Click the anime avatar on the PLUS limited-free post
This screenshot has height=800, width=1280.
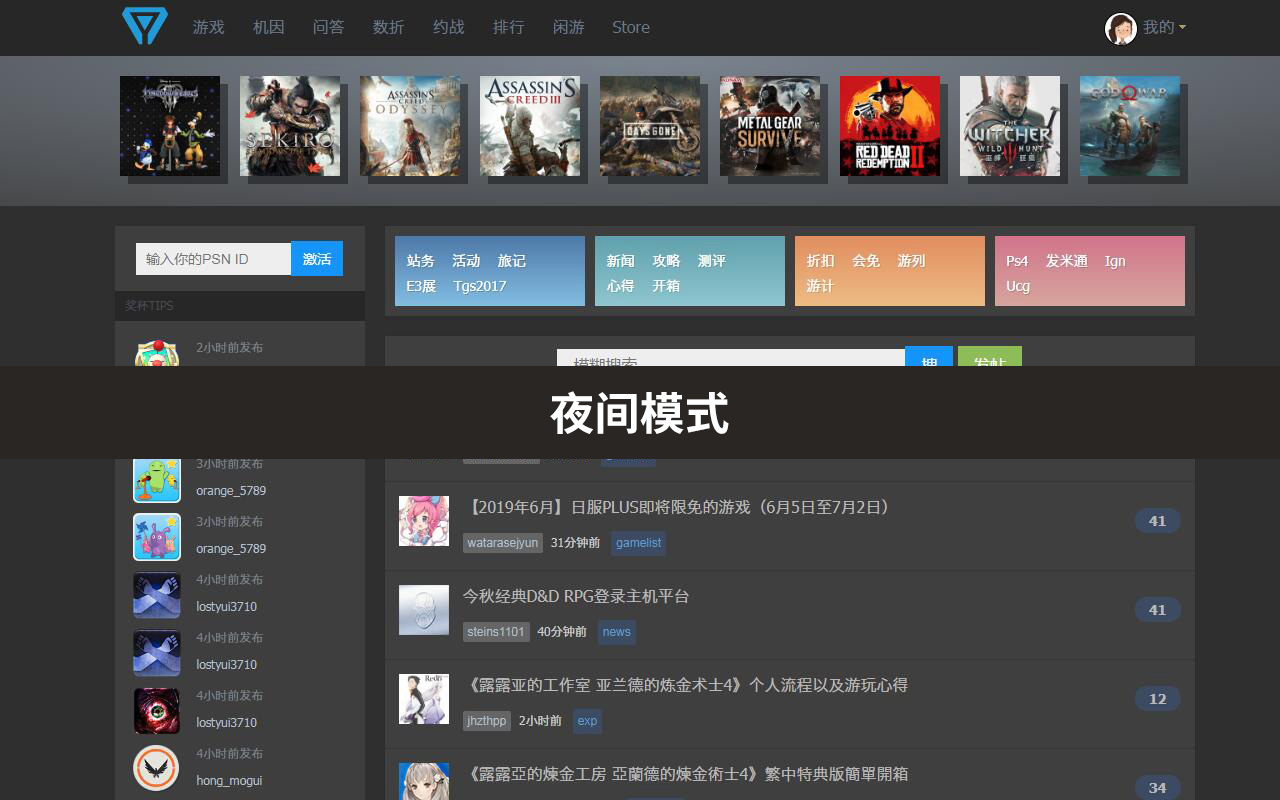pyautogui.click(x=423, y=521)
